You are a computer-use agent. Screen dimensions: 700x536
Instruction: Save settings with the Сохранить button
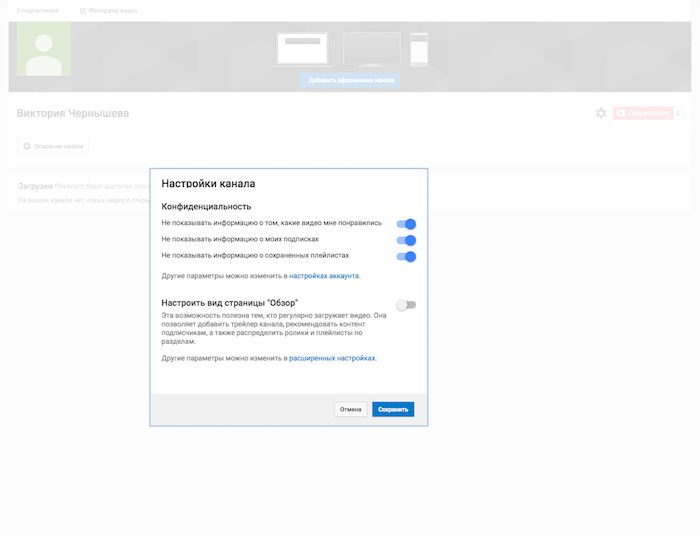pyautogui.click(x=393, y=409)
